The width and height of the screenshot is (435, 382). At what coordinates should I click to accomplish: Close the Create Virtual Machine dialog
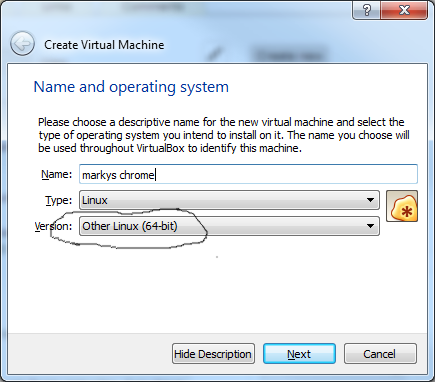click(x=404, y=10)
